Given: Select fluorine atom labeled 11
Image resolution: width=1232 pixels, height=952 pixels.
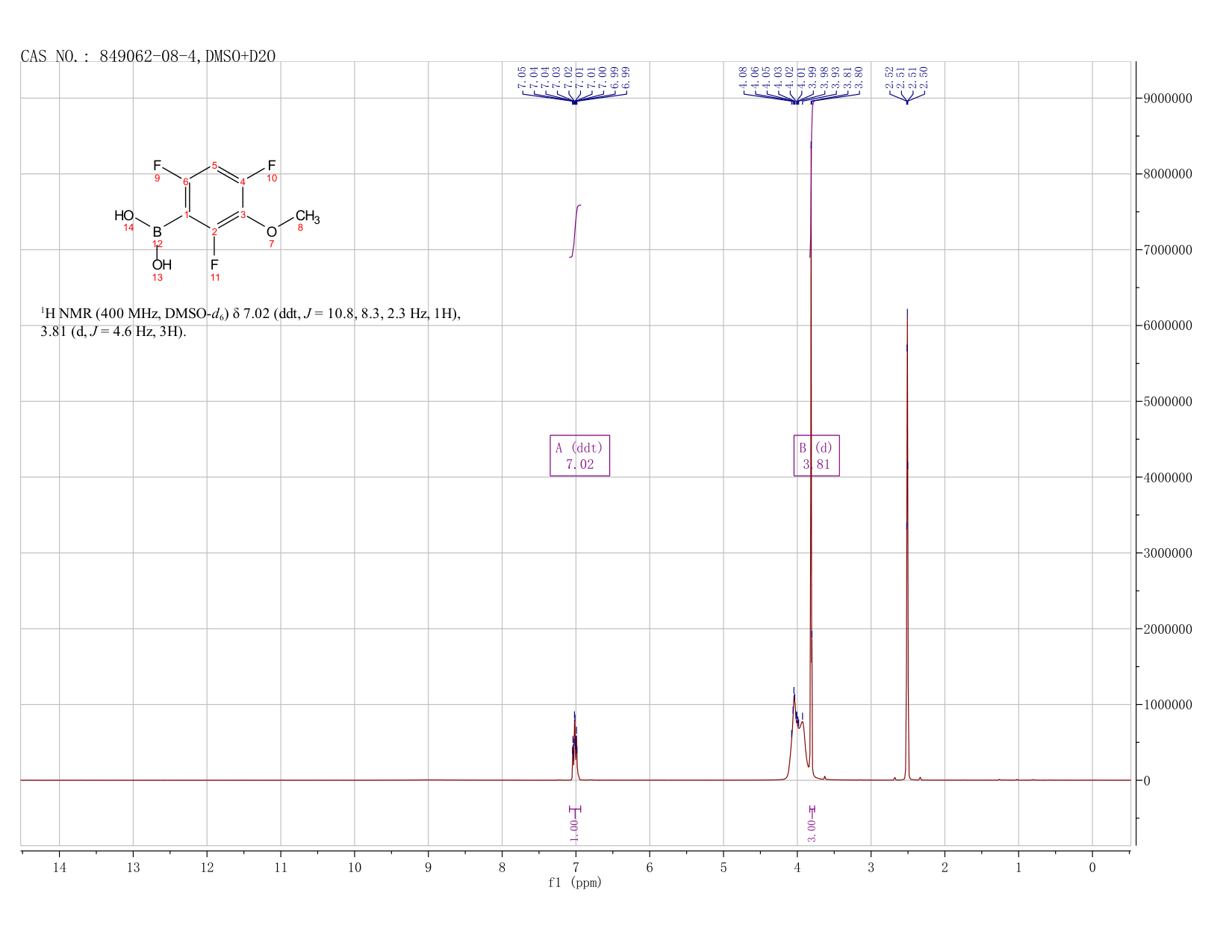Looking at the screenshot, I should [x=214, y=264].
